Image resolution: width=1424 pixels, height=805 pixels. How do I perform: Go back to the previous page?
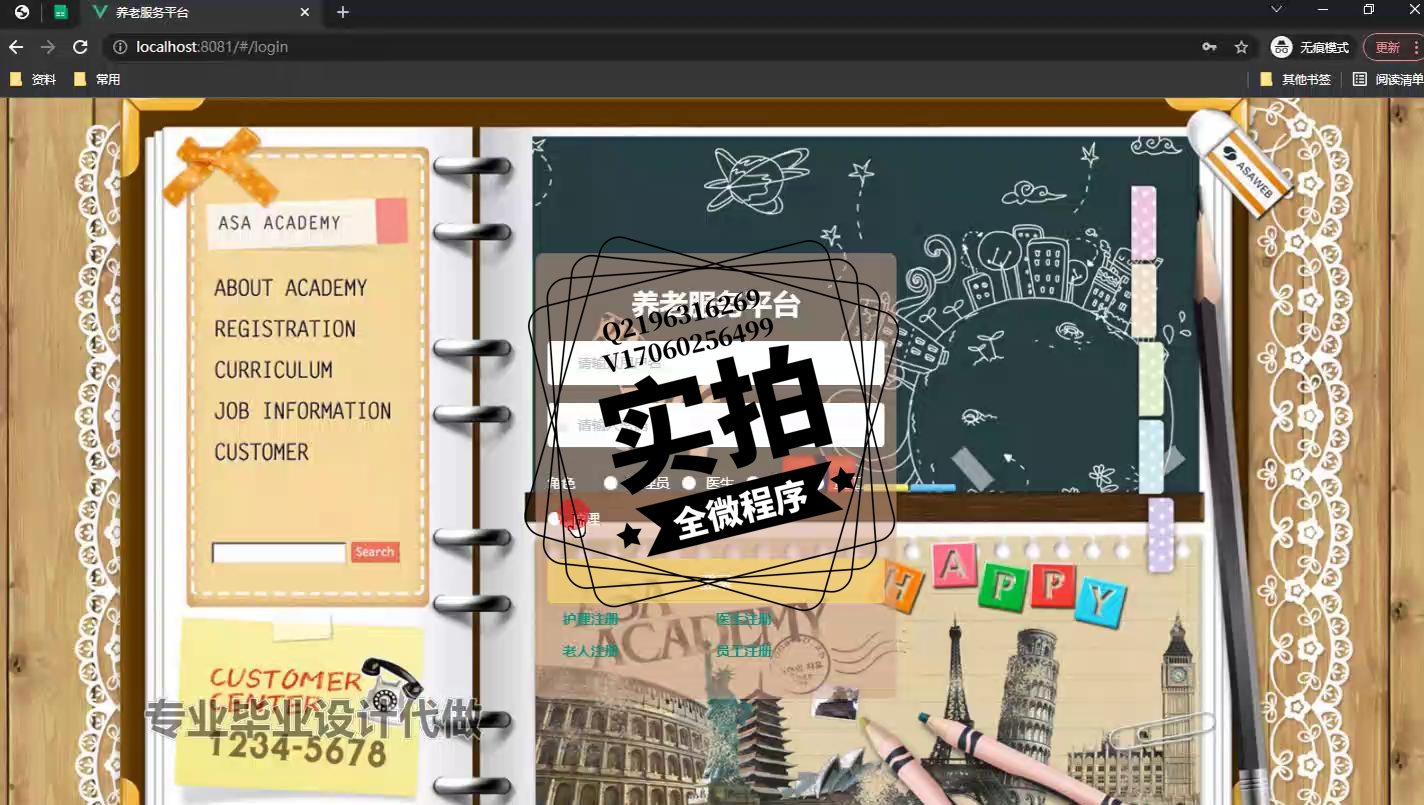[16, 47]
